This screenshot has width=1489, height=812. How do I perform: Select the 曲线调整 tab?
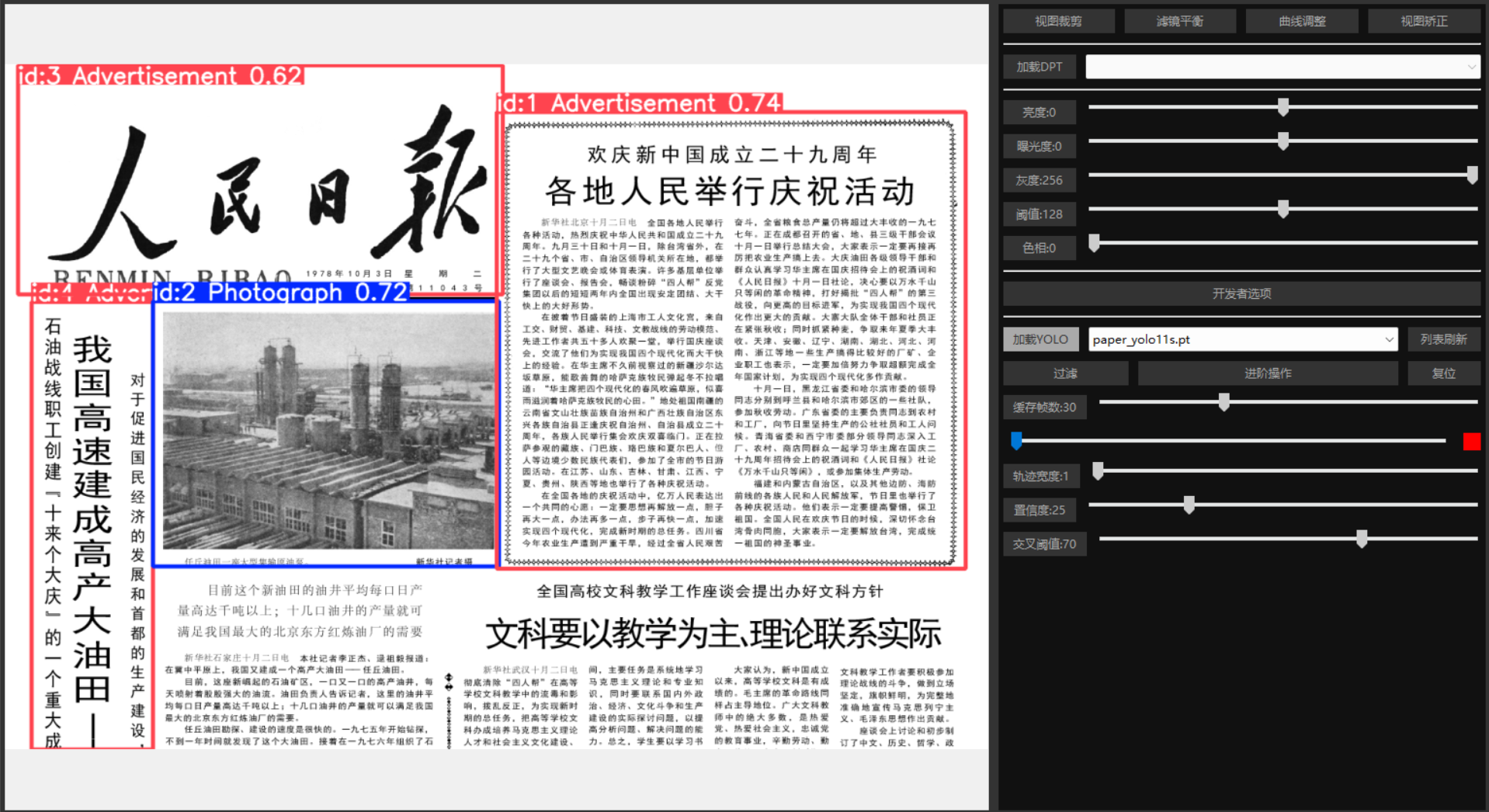[1302, 21]
